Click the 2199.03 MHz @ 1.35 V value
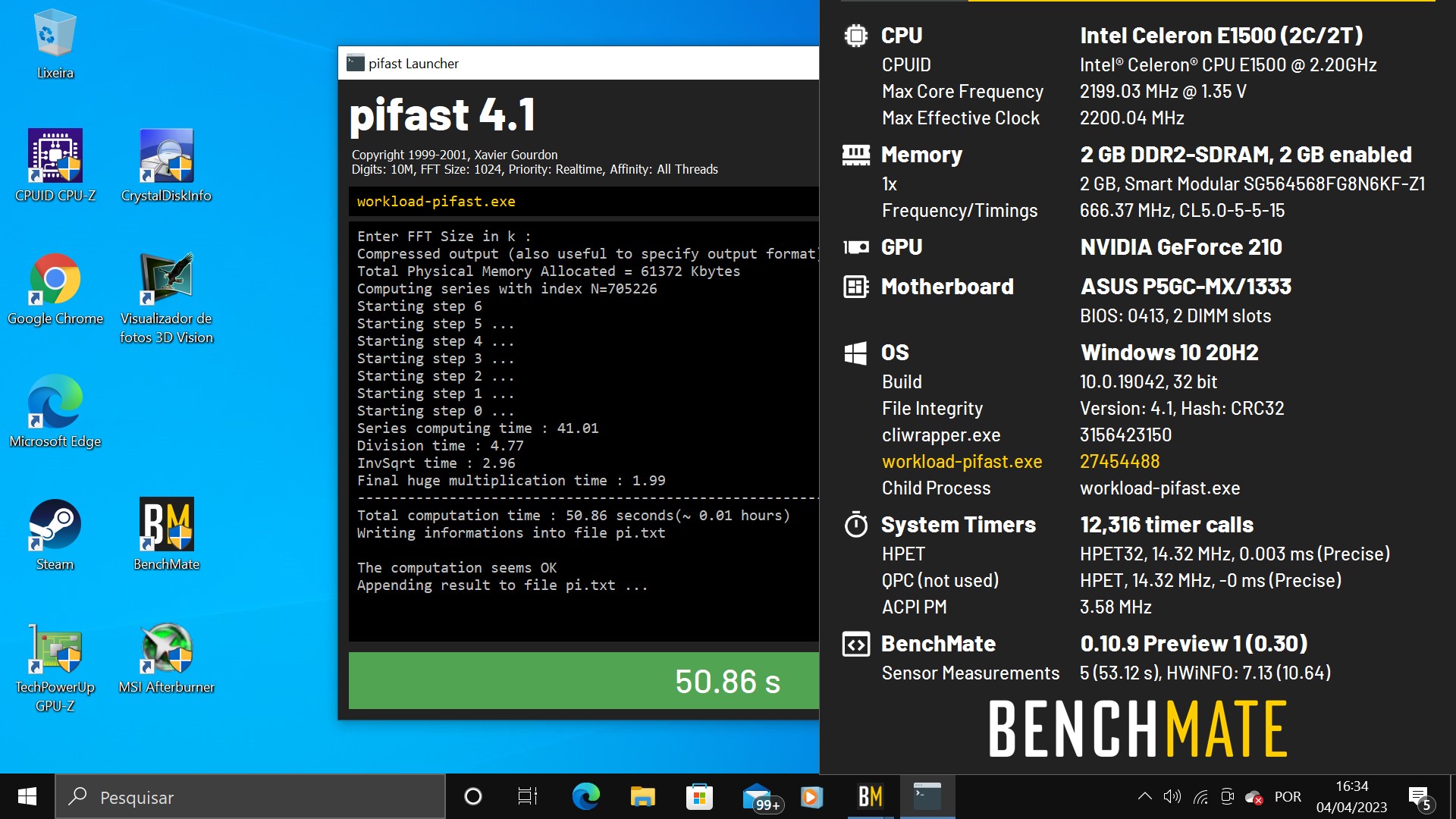The image size is (1456, 819). 1163,92
